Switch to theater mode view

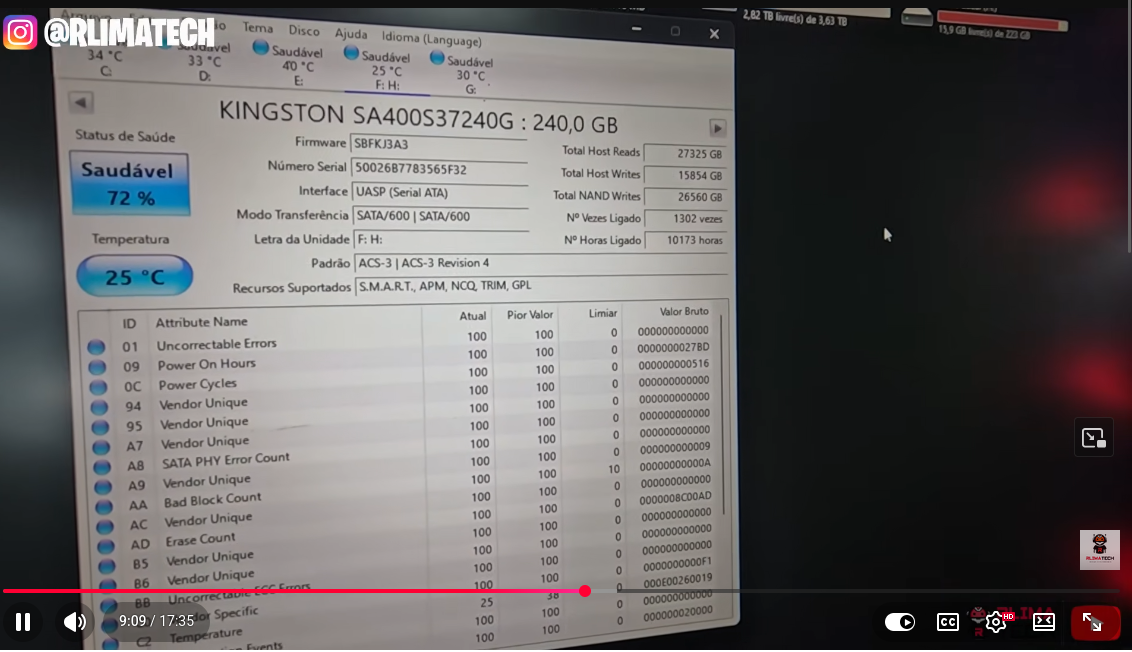tap(1044, 622)
